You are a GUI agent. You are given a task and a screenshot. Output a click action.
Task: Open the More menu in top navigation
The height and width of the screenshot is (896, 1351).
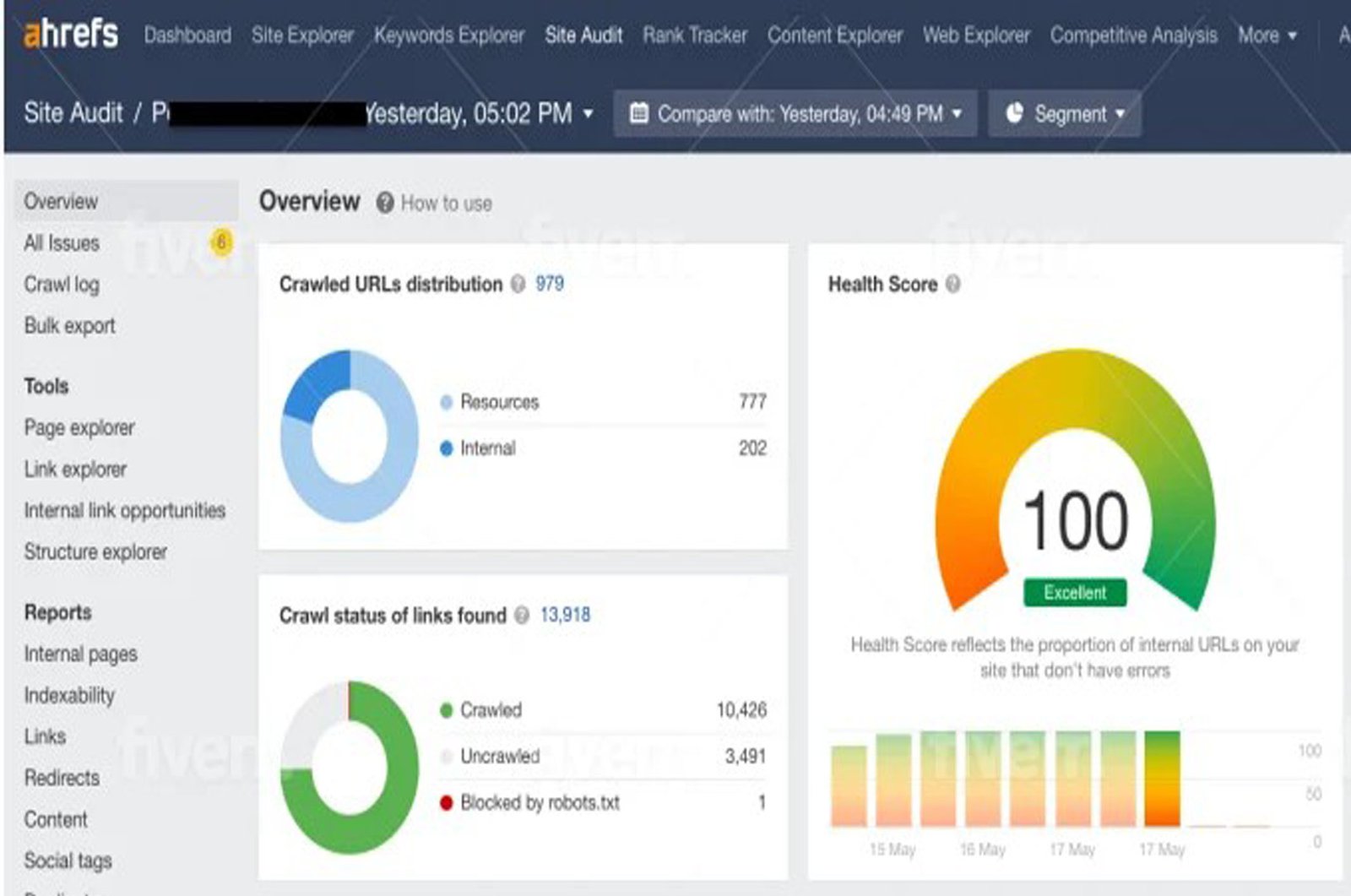click(x=1267, y=35)
